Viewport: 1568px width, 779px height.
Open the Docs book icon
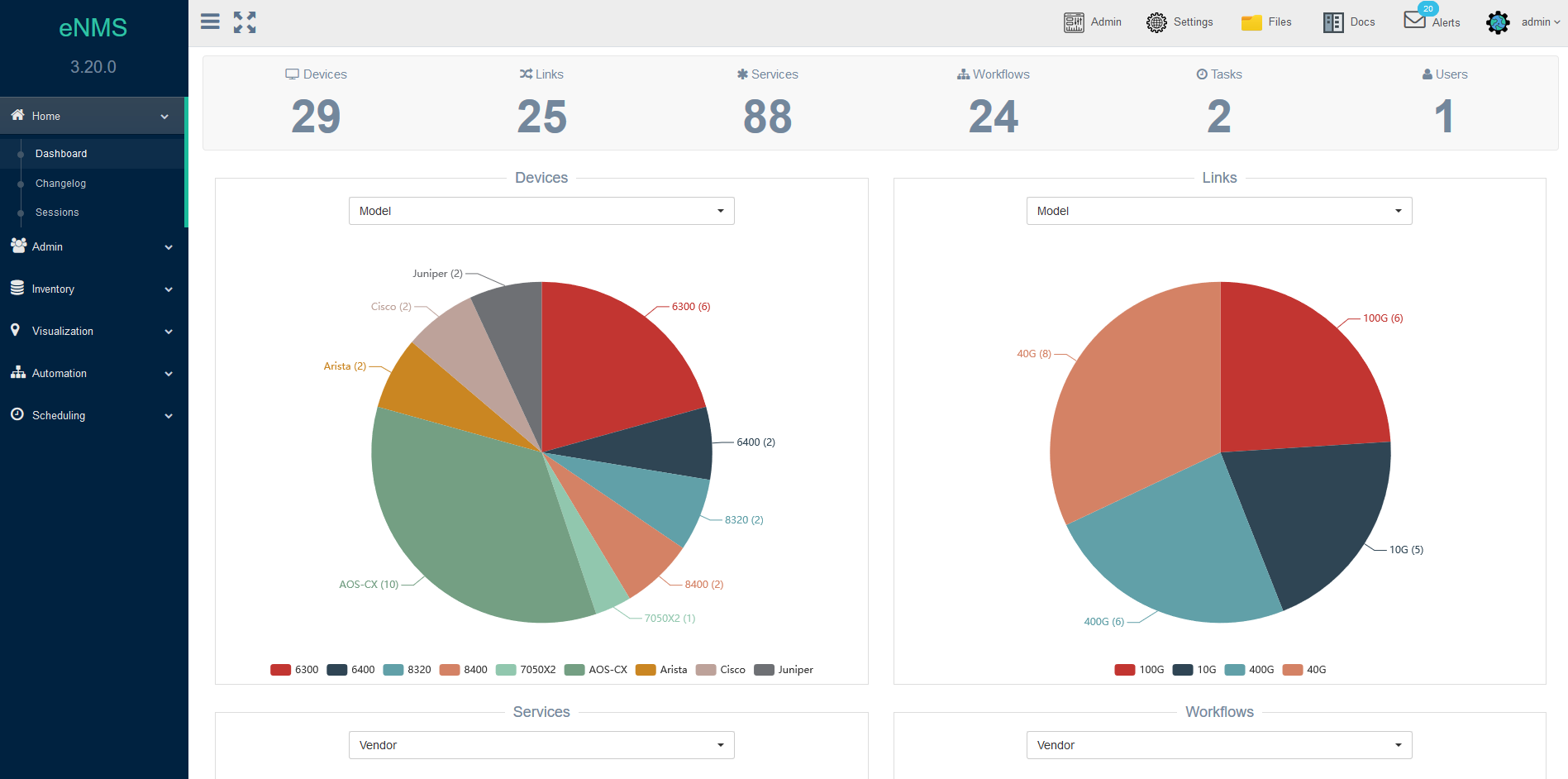coord(1333,22)
